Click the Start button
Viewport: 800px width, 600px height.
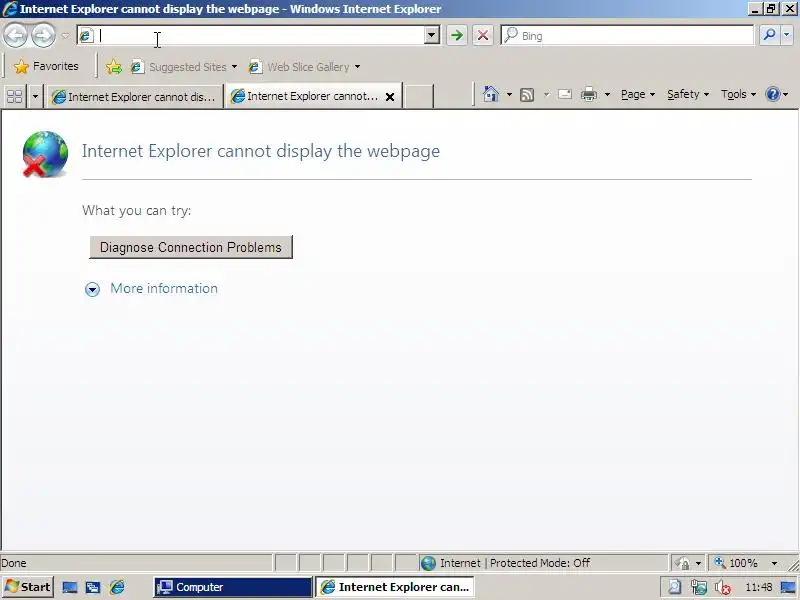(28, 587)
